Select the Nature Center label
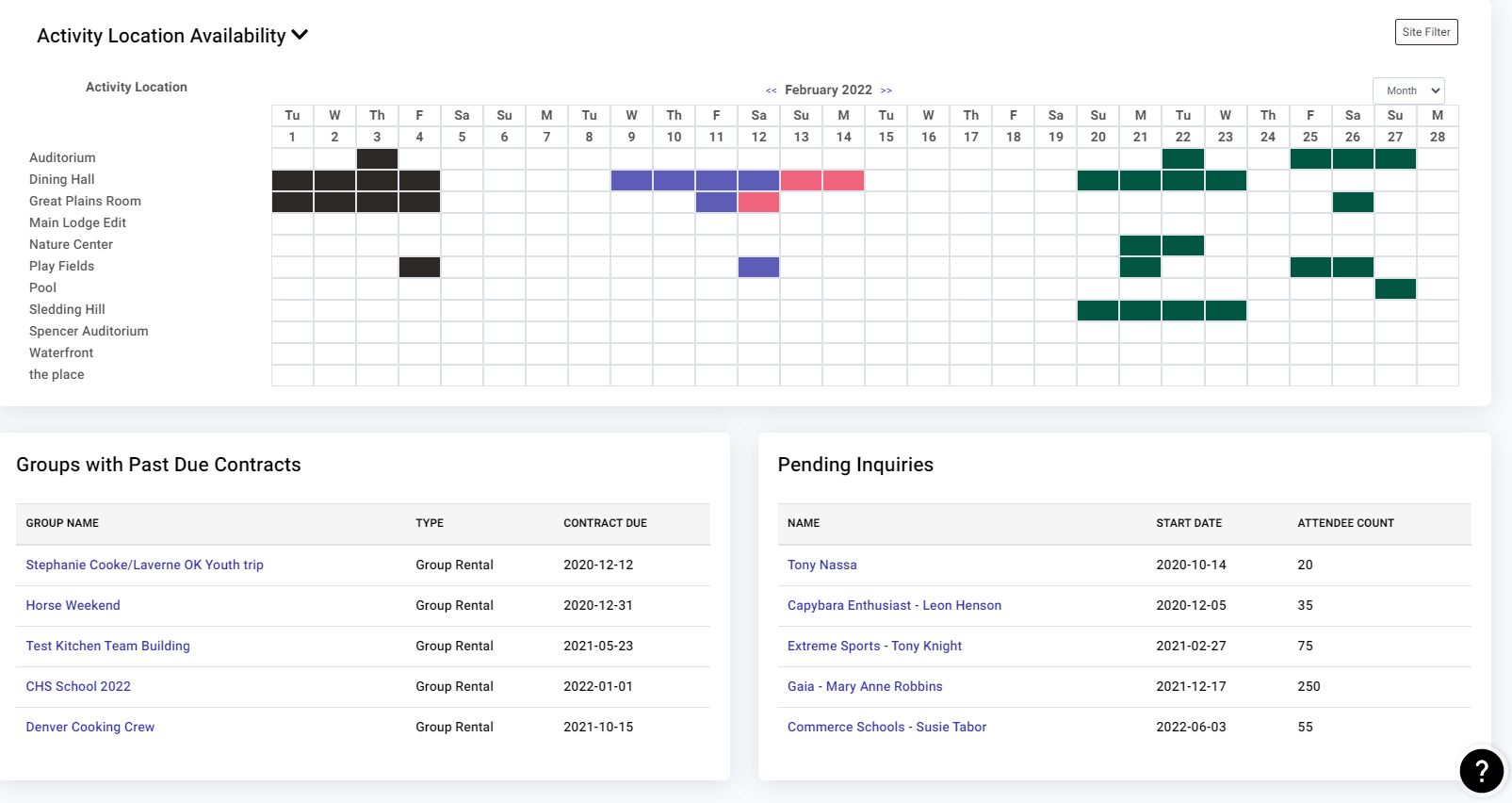This screenshot has width=1512, height=803. [x=71, y=244]
